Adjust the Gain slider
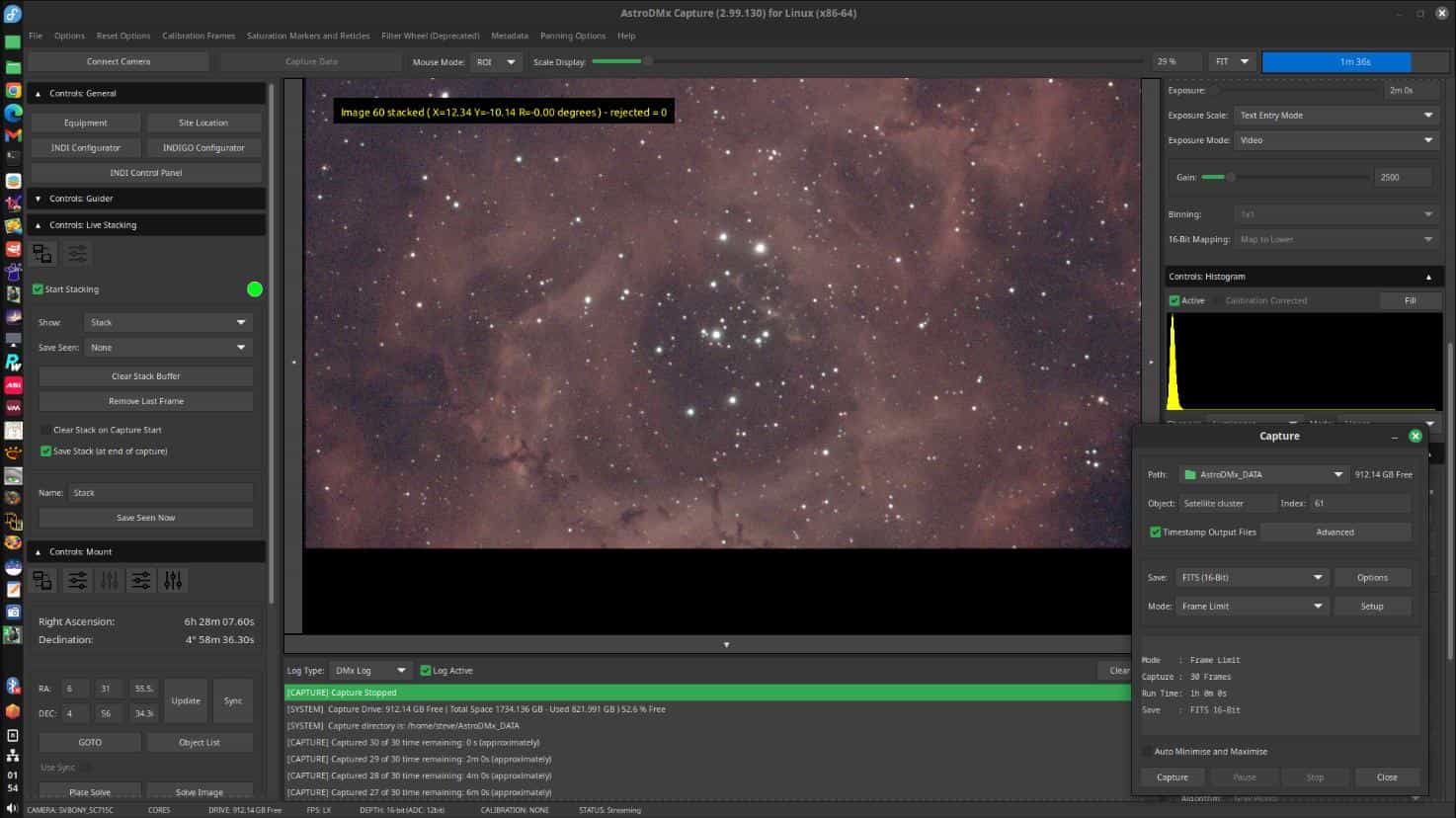1456x818 pixels. pyautogui.click(x=1230, y=178)
